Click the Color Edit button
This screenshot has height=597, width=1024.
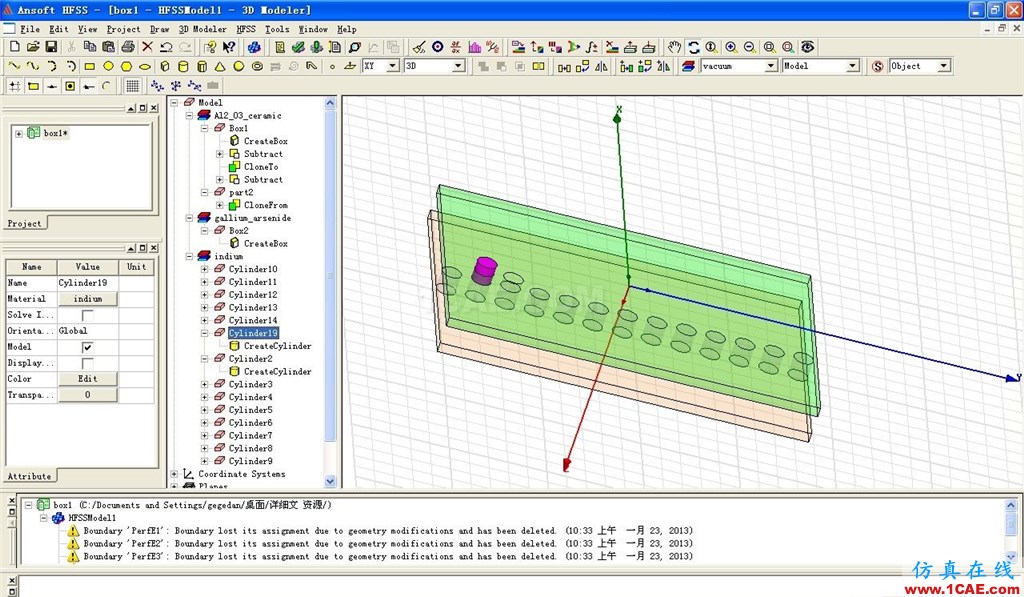pos(88,379)
